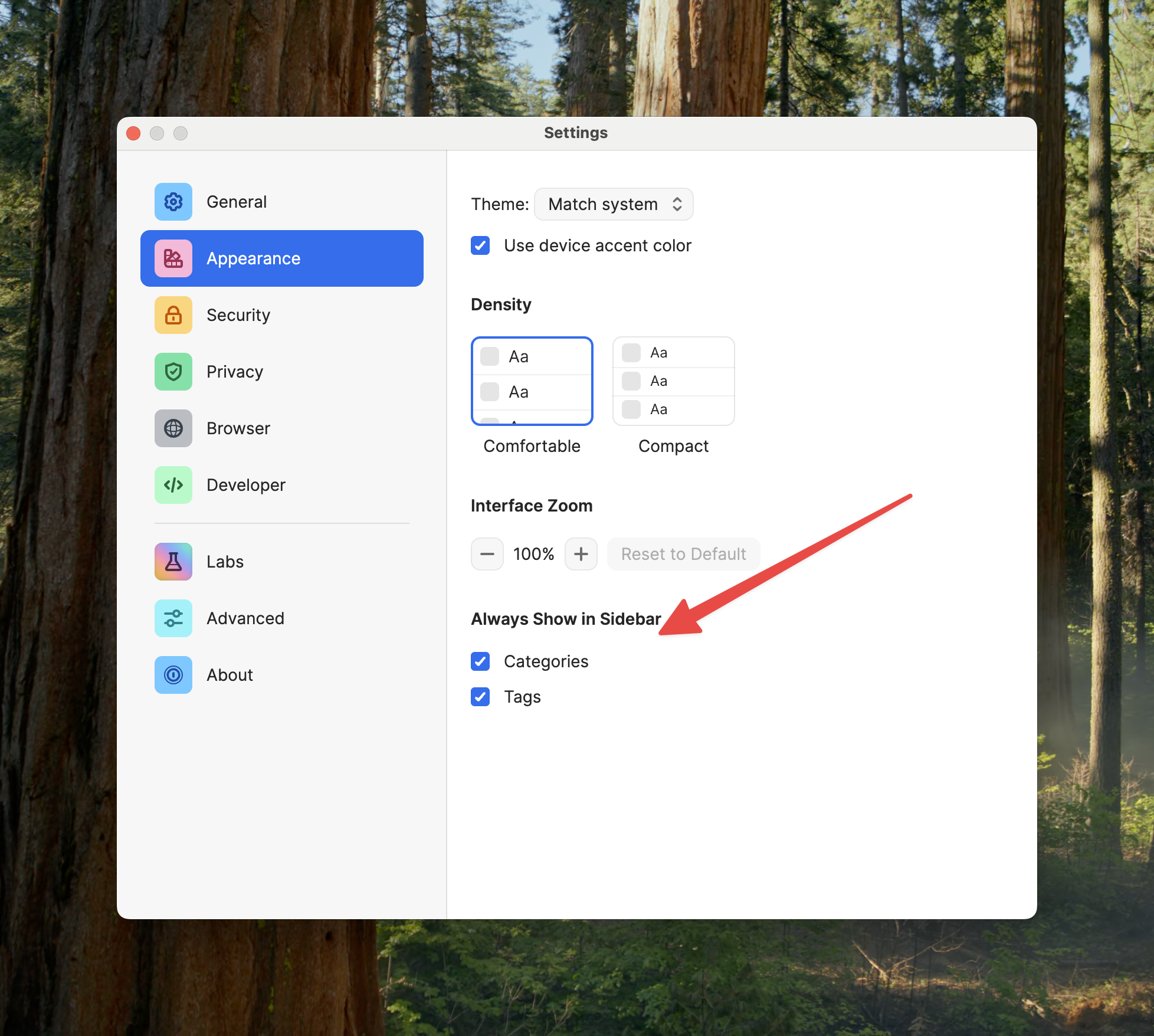Viewport: 1154px width, 1036px height.
Task: Toggle the Tags sidebar checkbox
Action: pos(480,697)
